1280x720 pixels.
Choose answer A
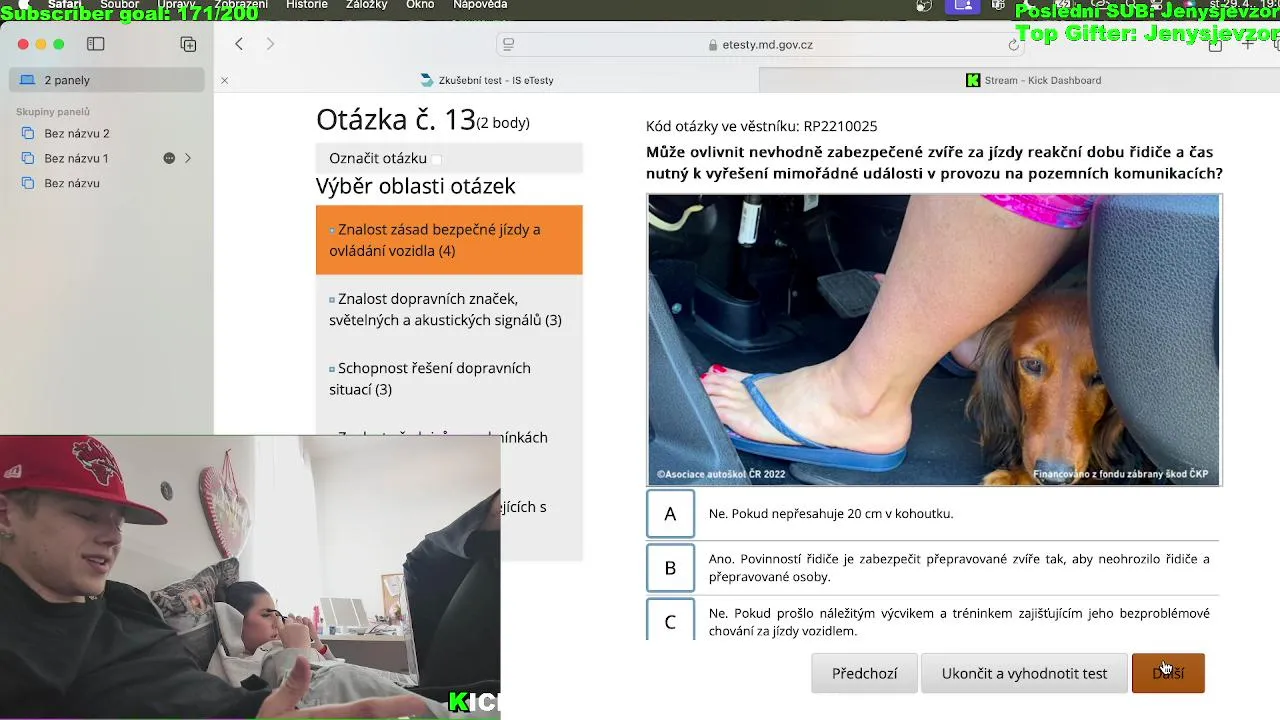pos(670,514)
